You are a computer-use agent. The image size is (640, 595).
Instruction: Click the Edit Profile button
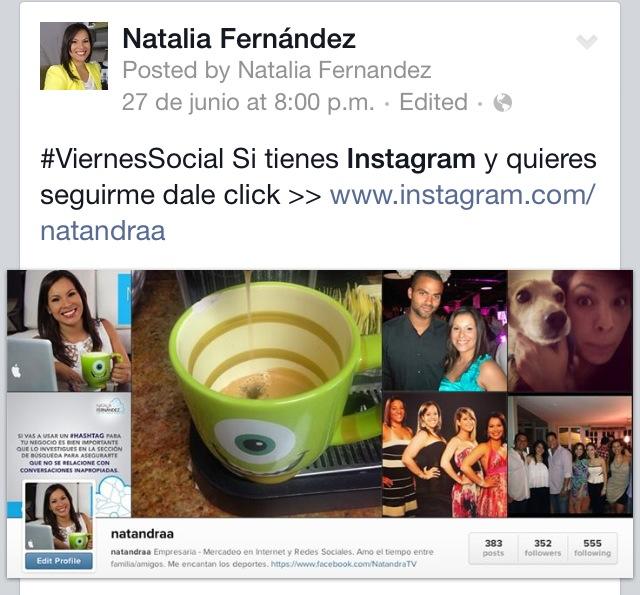click(59, 561)
